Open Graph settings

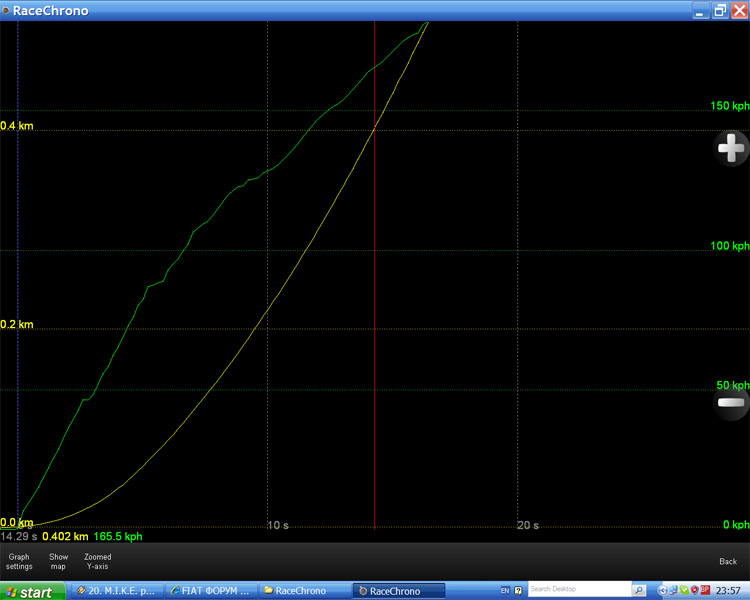coord(19,561)
